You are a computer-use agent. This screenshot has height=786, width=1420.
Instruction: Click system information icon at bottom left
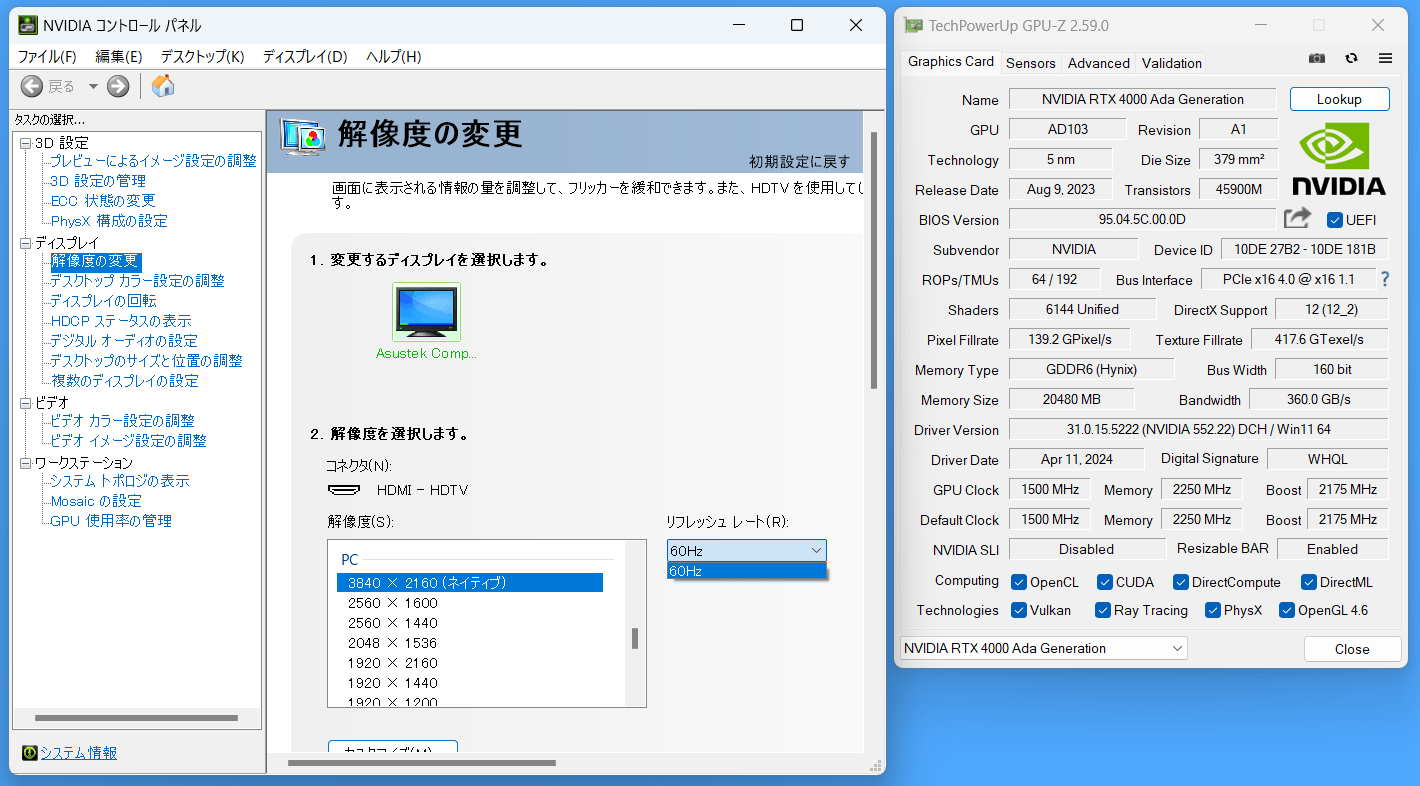coord(30,753)
